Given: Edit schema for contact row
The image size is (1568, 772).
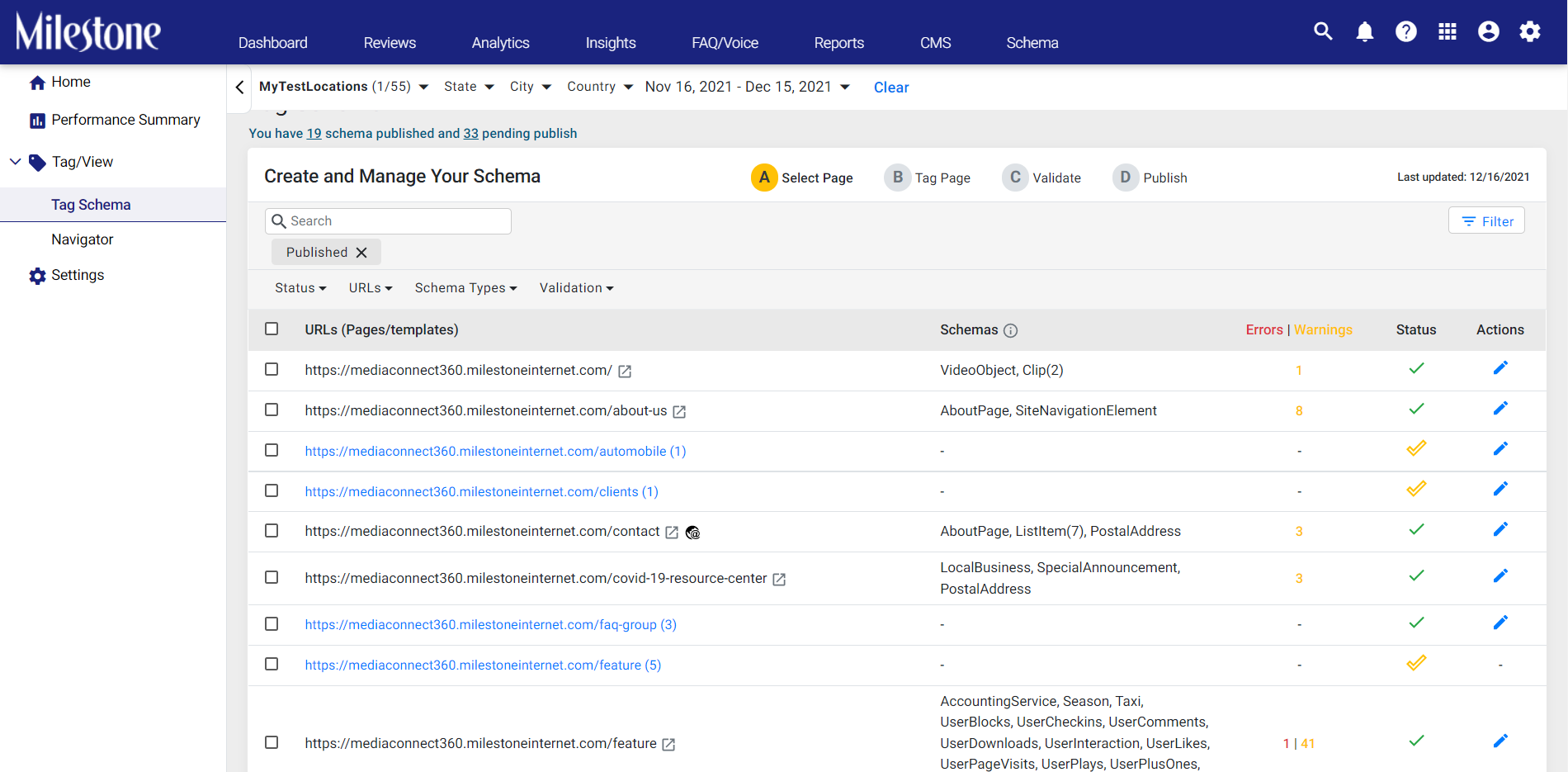Looking at the screenshot, I should tap(1500, 529).
